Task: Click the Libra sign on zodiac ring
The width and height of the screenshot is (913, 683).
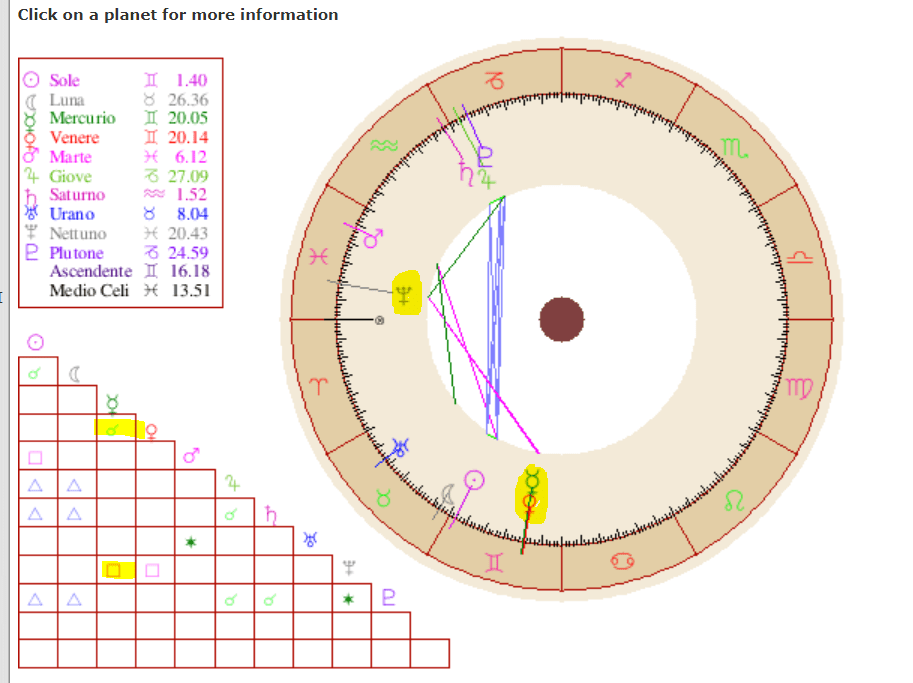Action: pos(803,258)
